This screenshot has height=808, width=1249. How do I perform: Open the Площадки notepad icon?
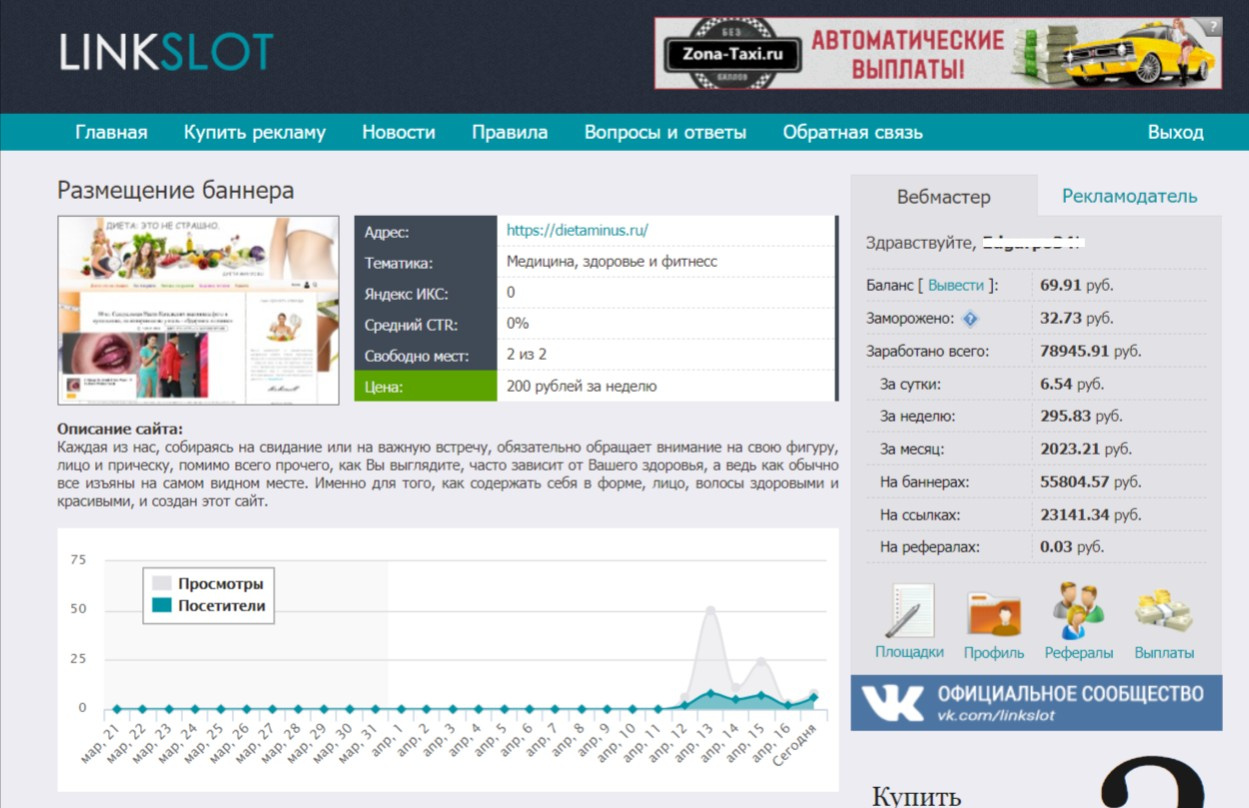pyautogui.click(x=909, y=611)
